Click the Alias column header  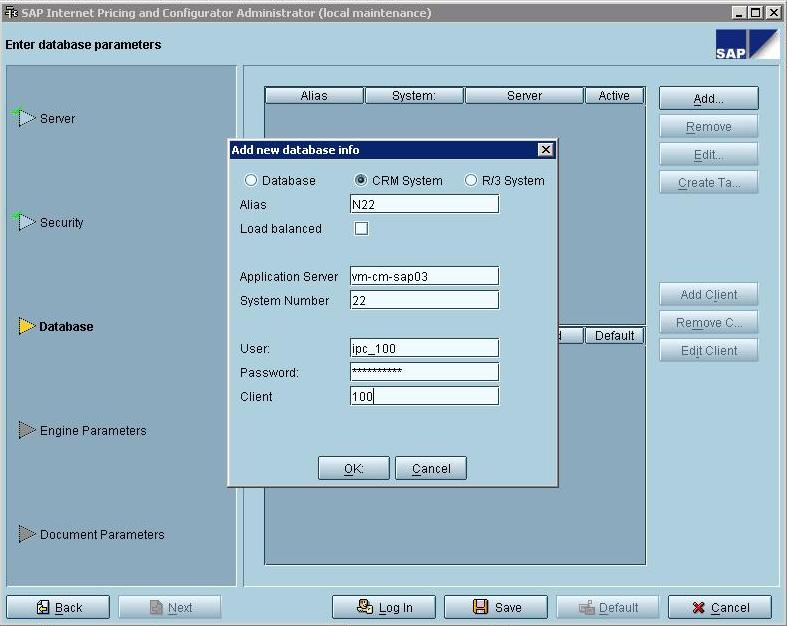(x=314, y=96)
